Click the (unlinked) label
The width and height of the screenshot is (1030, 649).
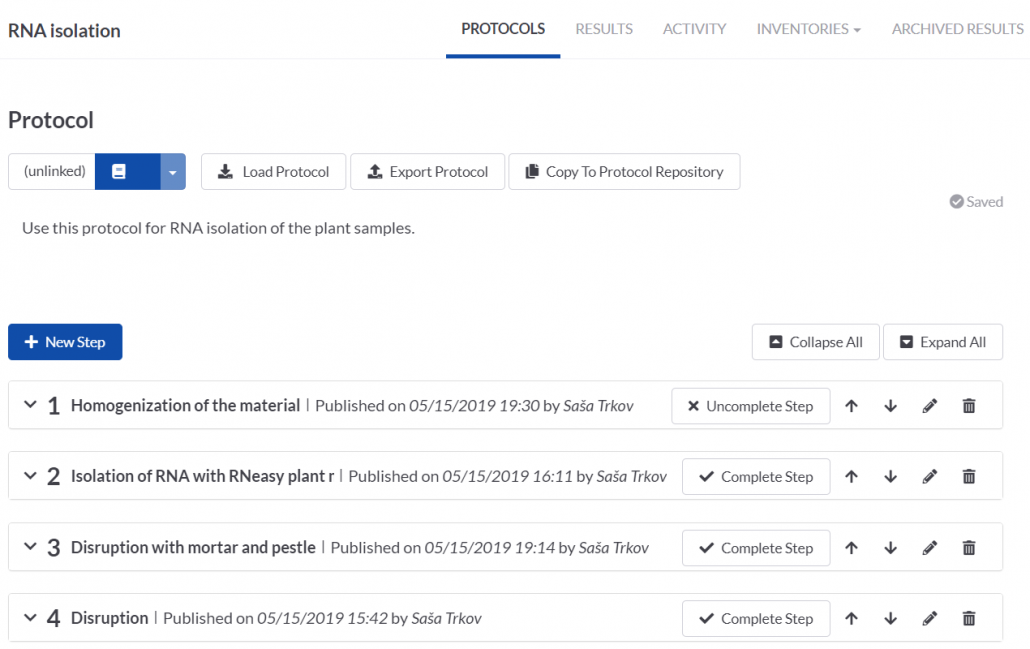pos(51,171)
